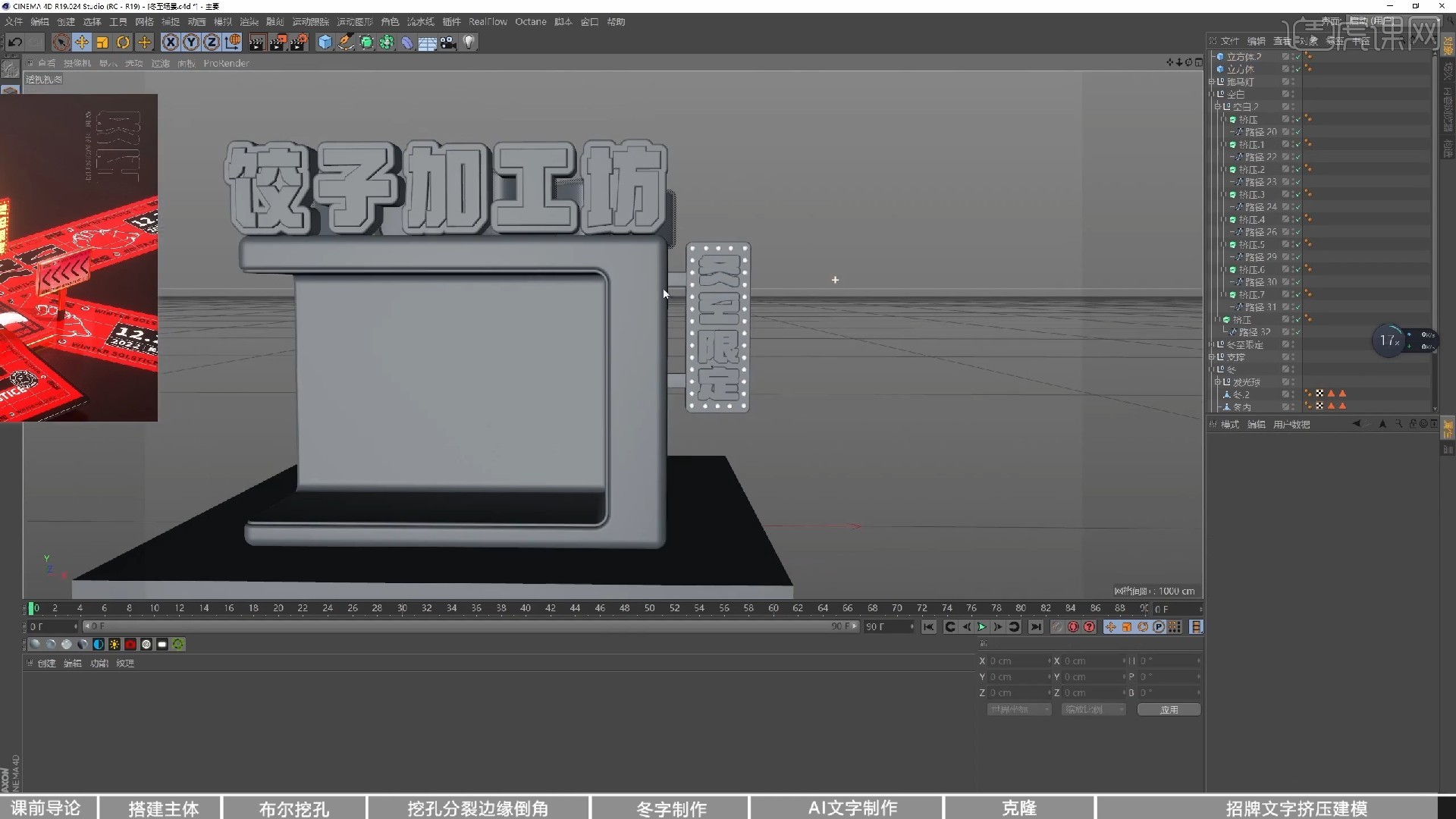Play timeline forward
The width and height of the screenshot is (1456, 819).
(982, 627)
